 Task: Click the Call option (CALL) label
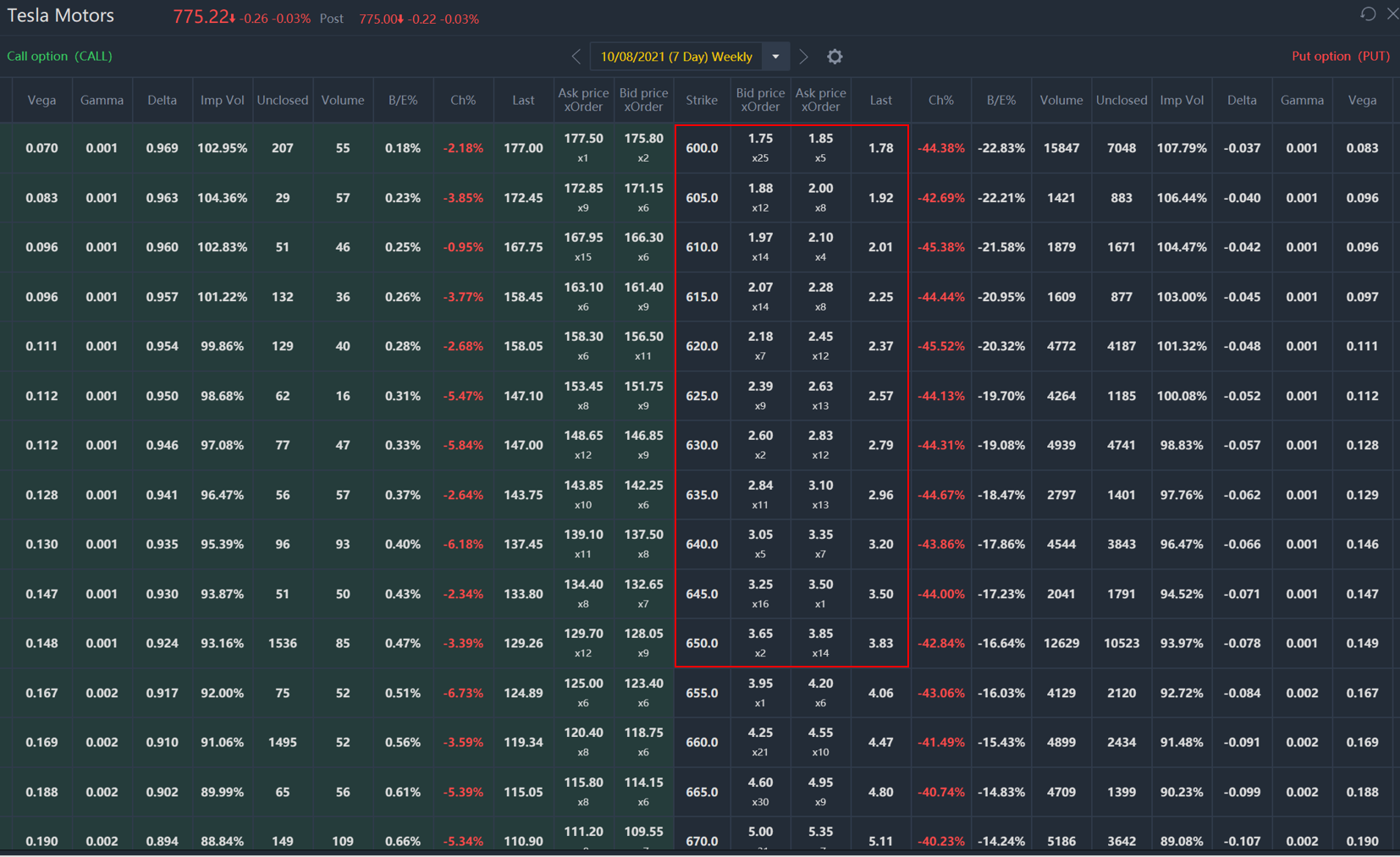click(x=59, y=56)
